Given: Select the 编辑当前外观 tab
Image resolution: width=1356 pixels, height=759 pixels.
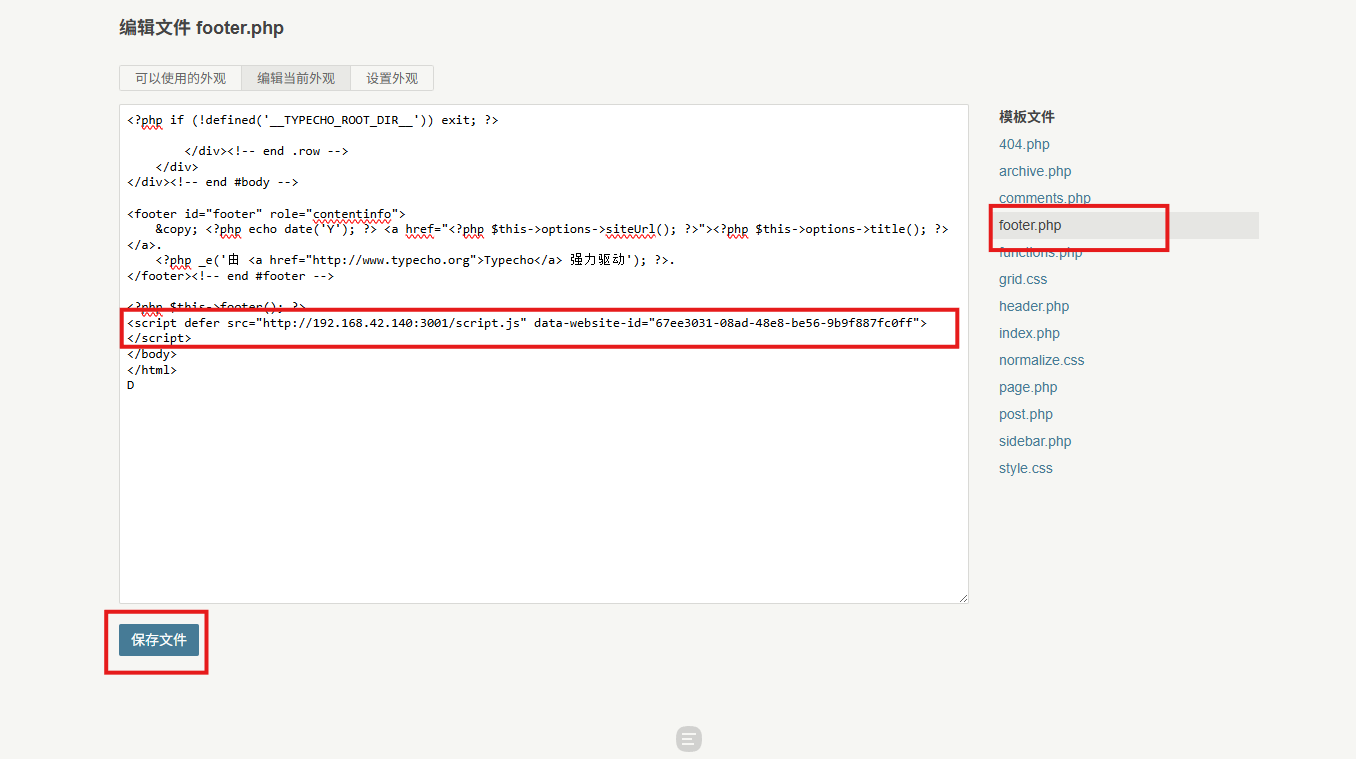Looking at the screenshot, I should coord(296,78).
